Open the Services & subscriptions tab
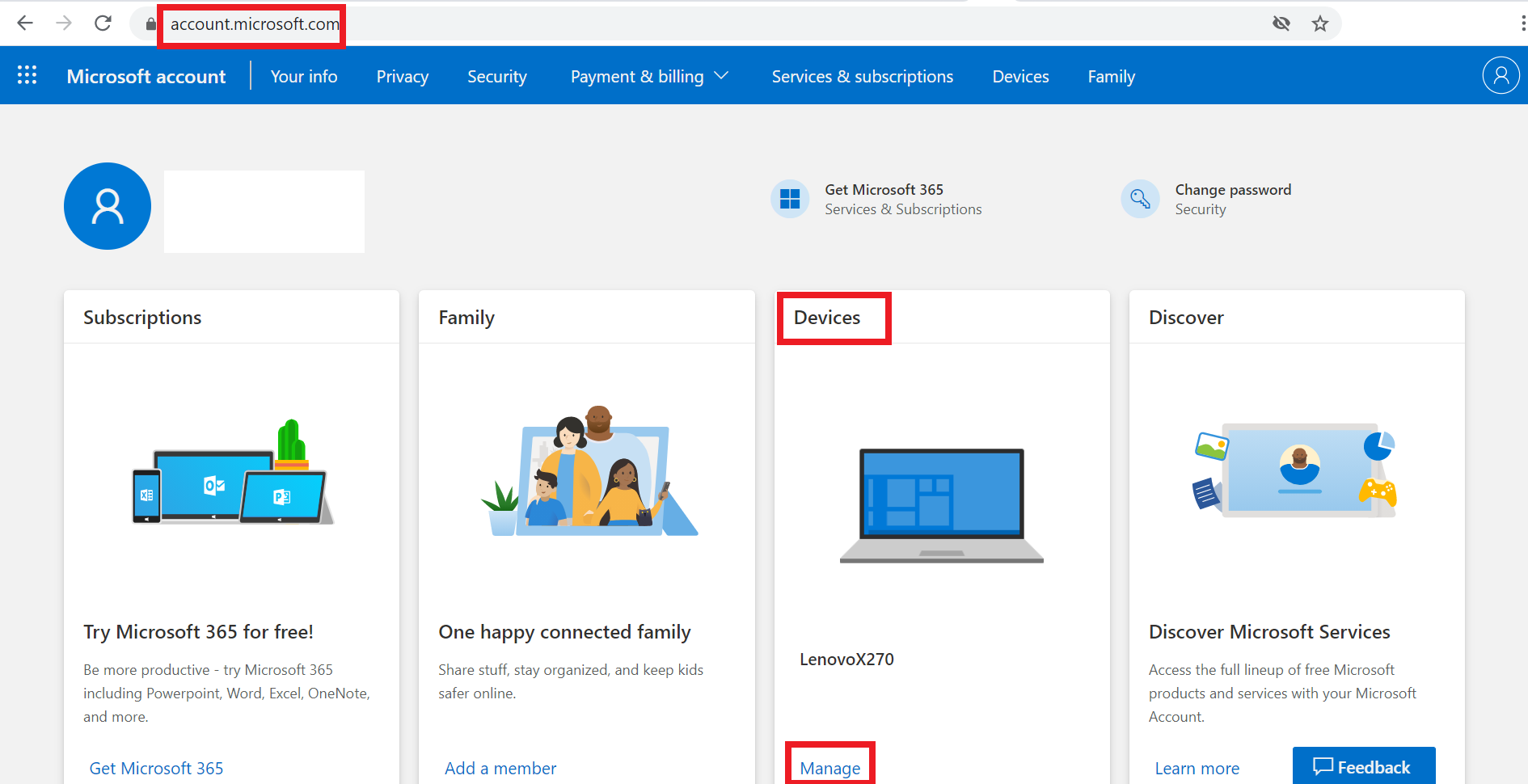The width and height of the screenshot is (1528, 784). point(863,77)
